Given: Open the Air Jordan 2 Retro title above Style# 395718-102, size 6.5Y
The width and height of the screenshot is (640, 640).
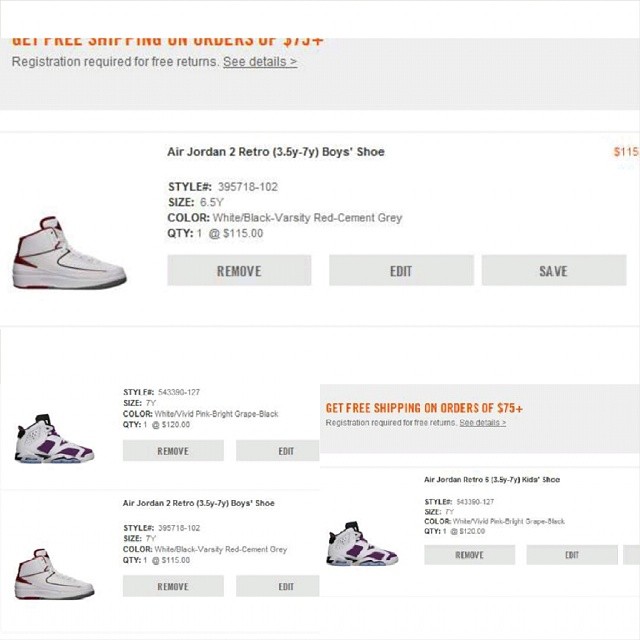Looking at the screenshot, I should click(x=275, y=152).
